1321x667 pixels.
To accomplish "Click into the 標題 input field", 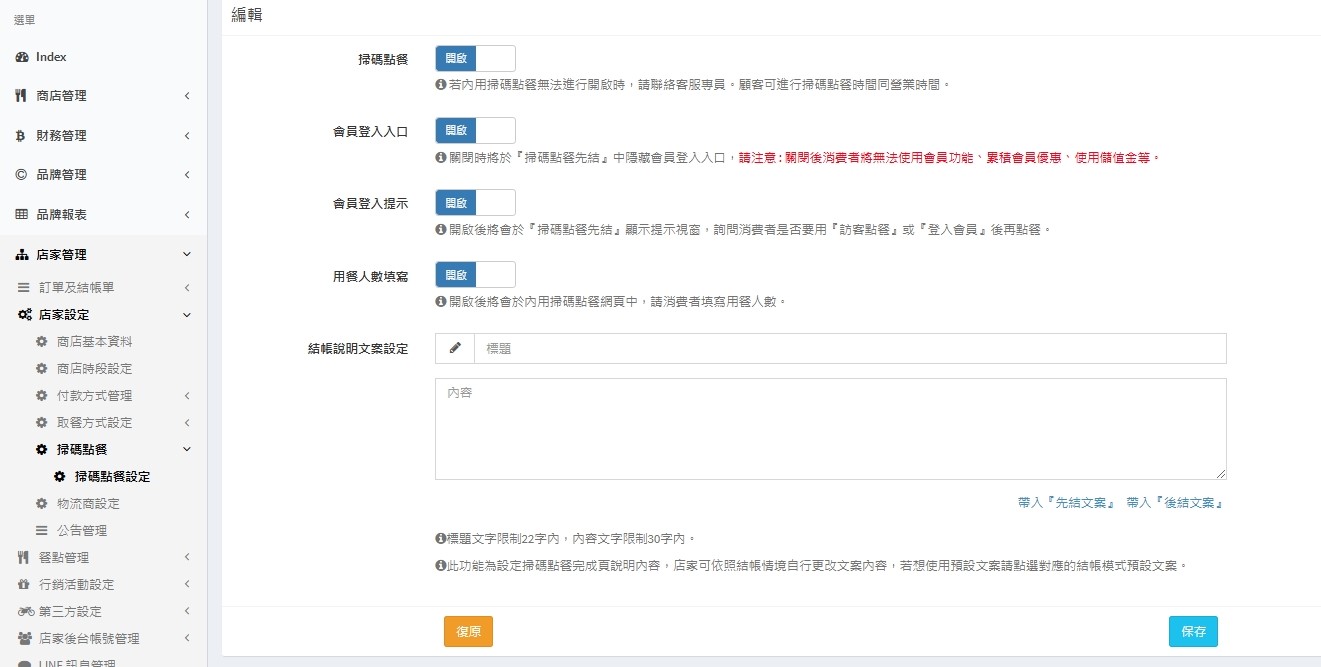I will (x=850, y=348).
